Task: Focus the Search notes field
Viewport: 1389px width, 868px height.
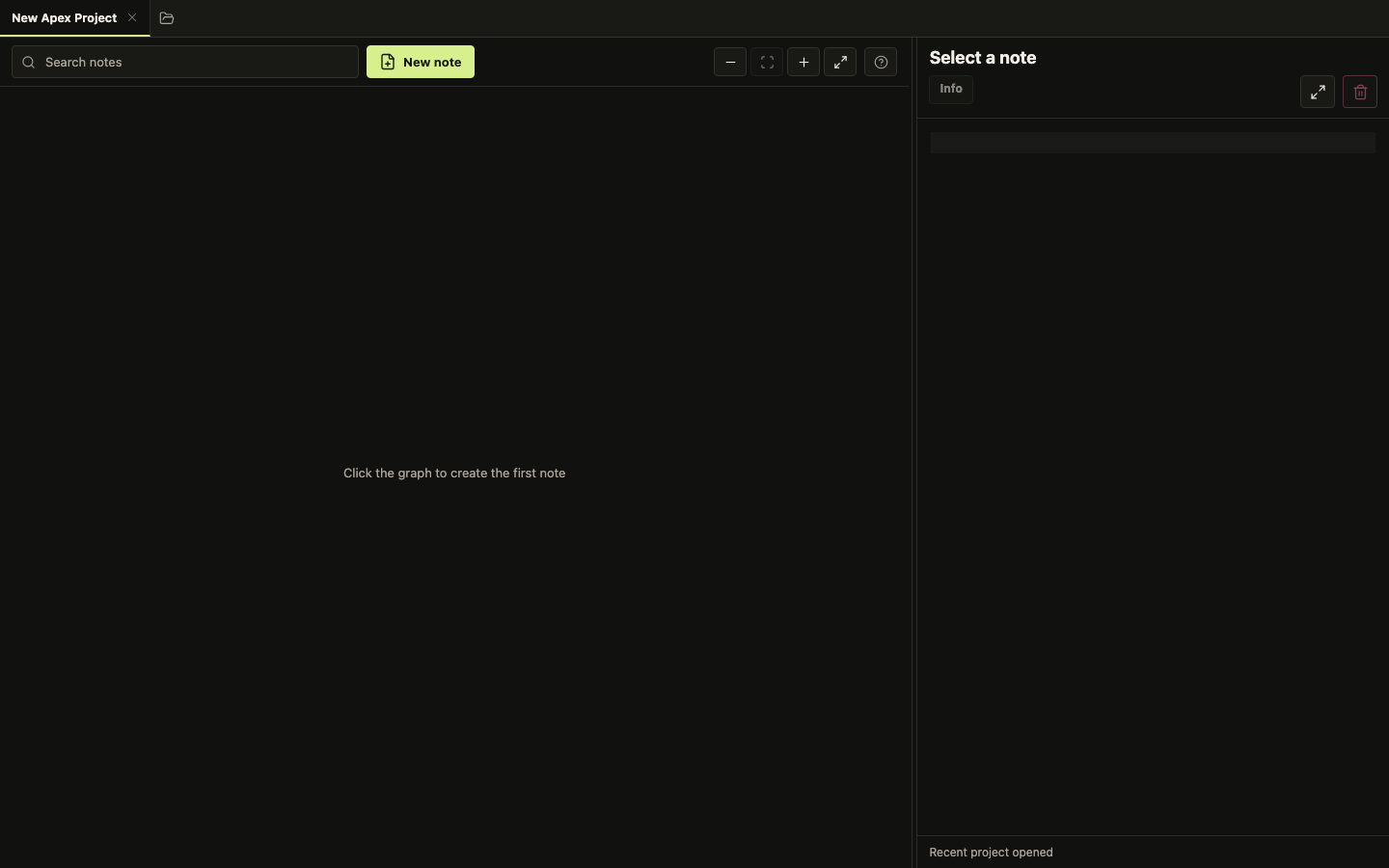Action: 185,62
